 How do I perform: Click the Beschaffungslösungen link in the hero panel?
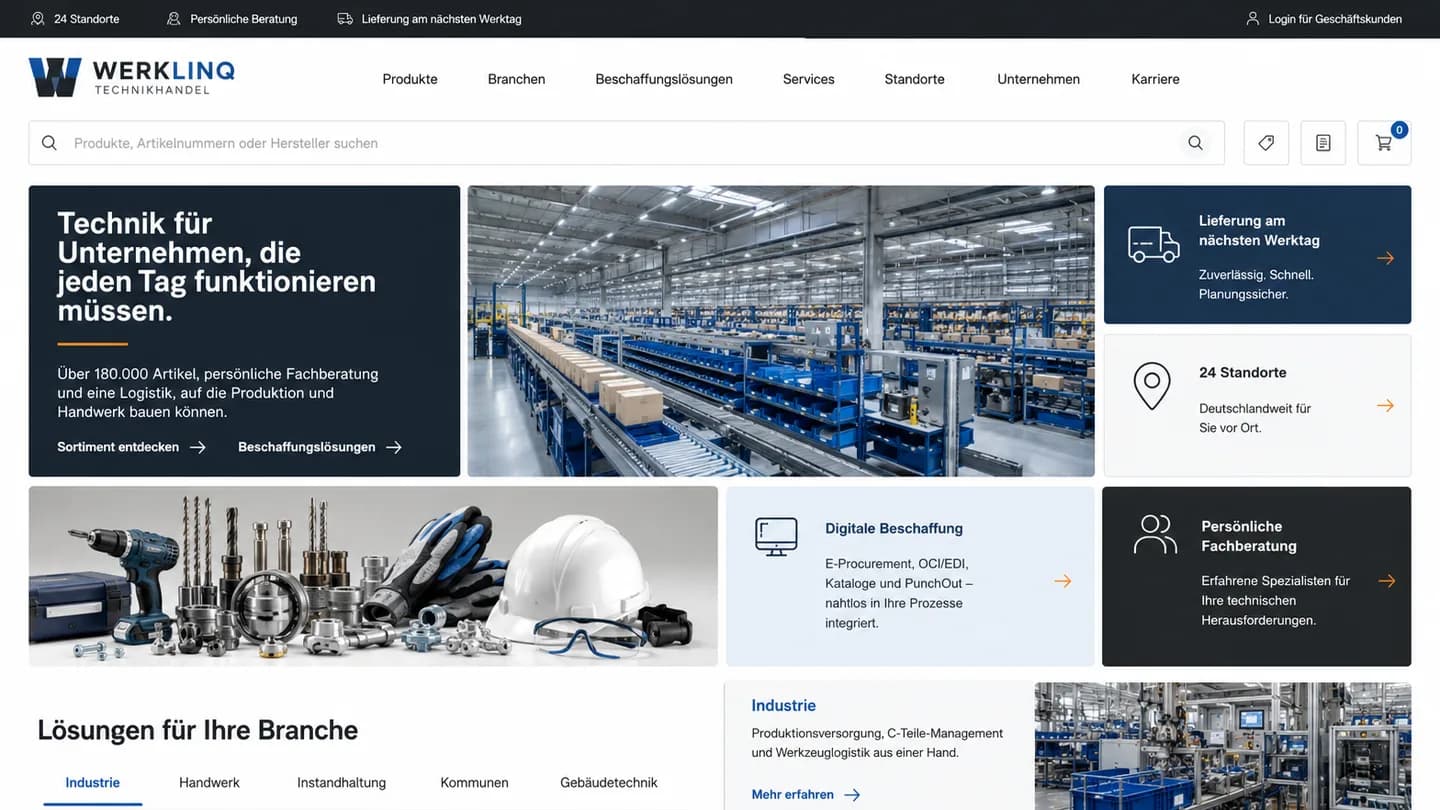click(x=320, y=447)
